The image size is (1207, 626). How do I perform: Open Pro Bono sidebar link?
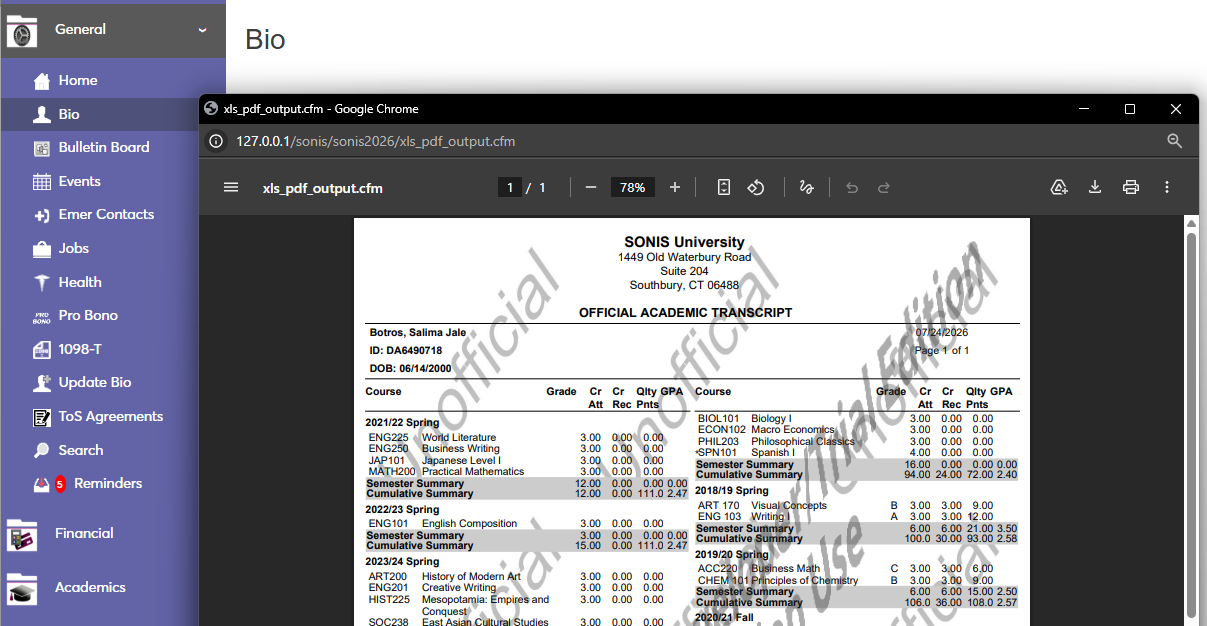tap(88, 315)
